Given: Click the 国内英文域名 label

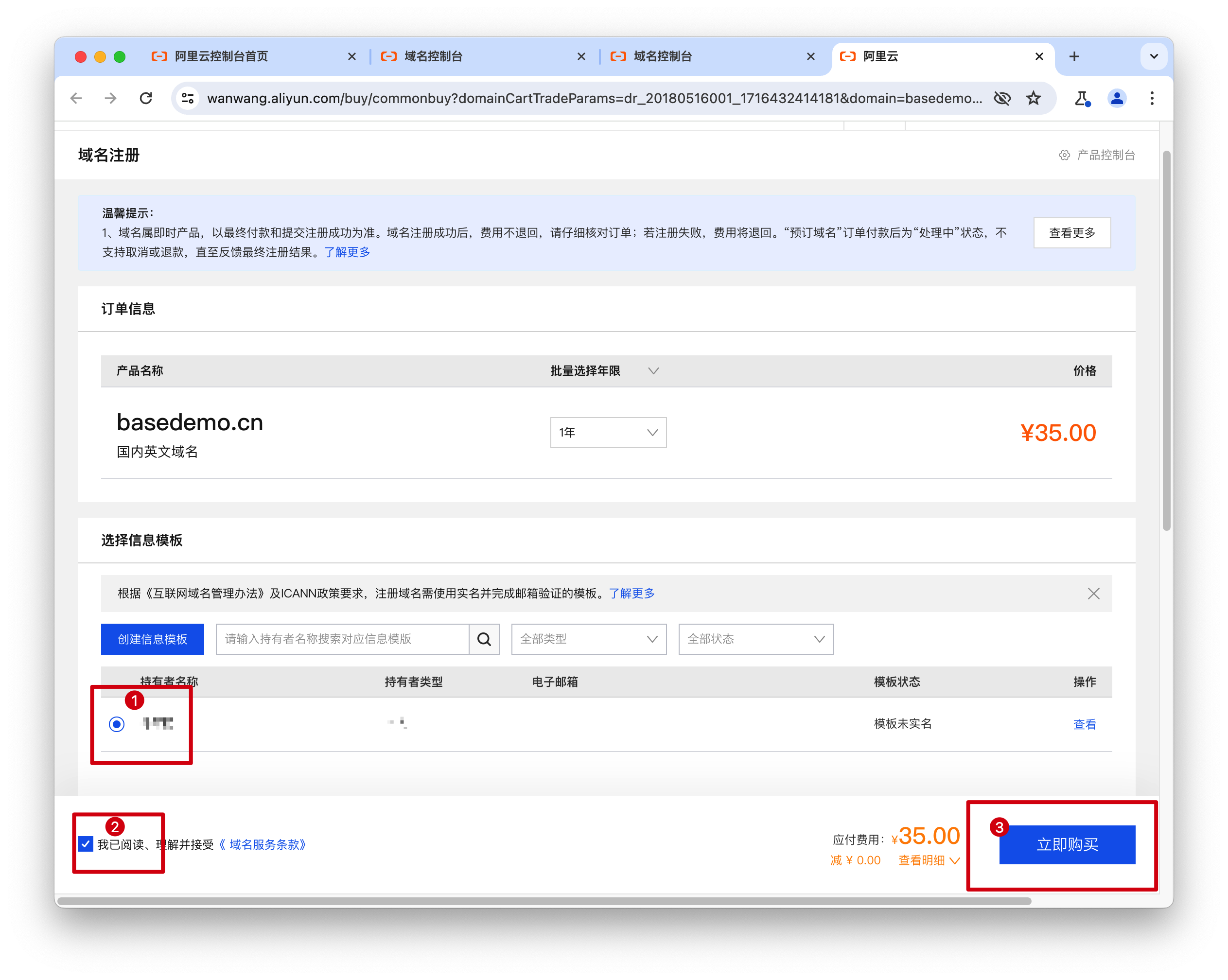Looking at the screenshot, I should [x=157, y=452].
